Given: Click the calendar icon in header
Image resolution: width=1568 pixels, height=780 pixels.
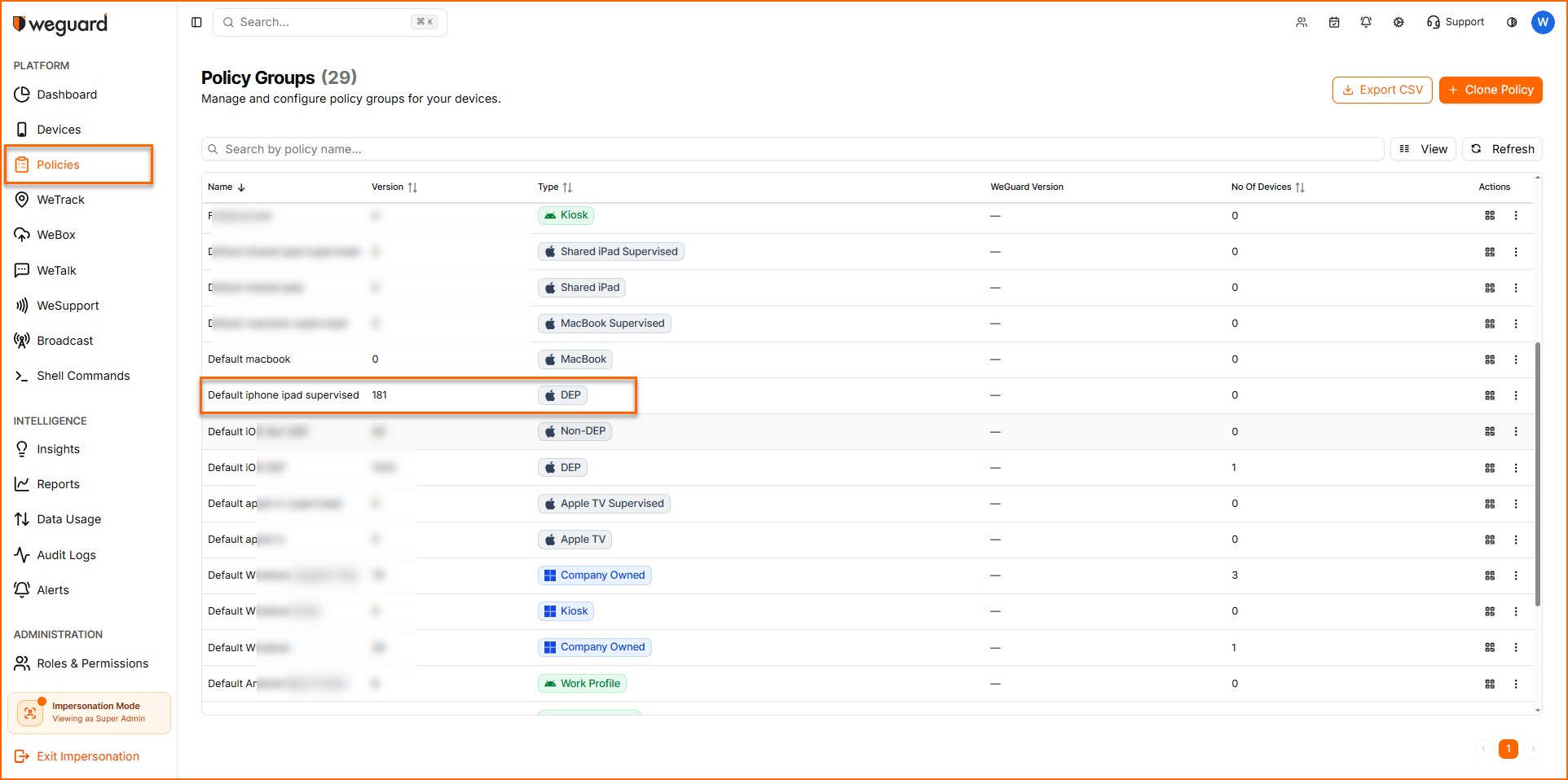Looking at the screenshot, I should [1334, 22].
